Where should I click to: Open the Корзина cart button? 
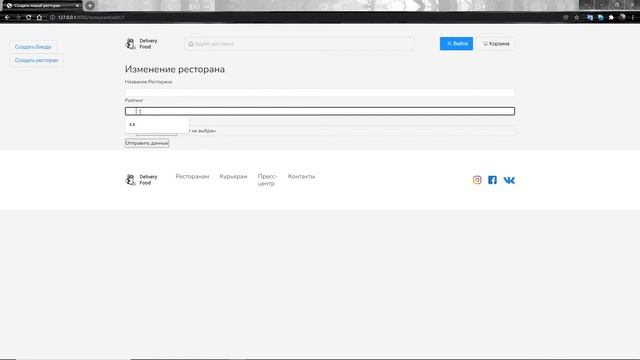pos(496,44)
